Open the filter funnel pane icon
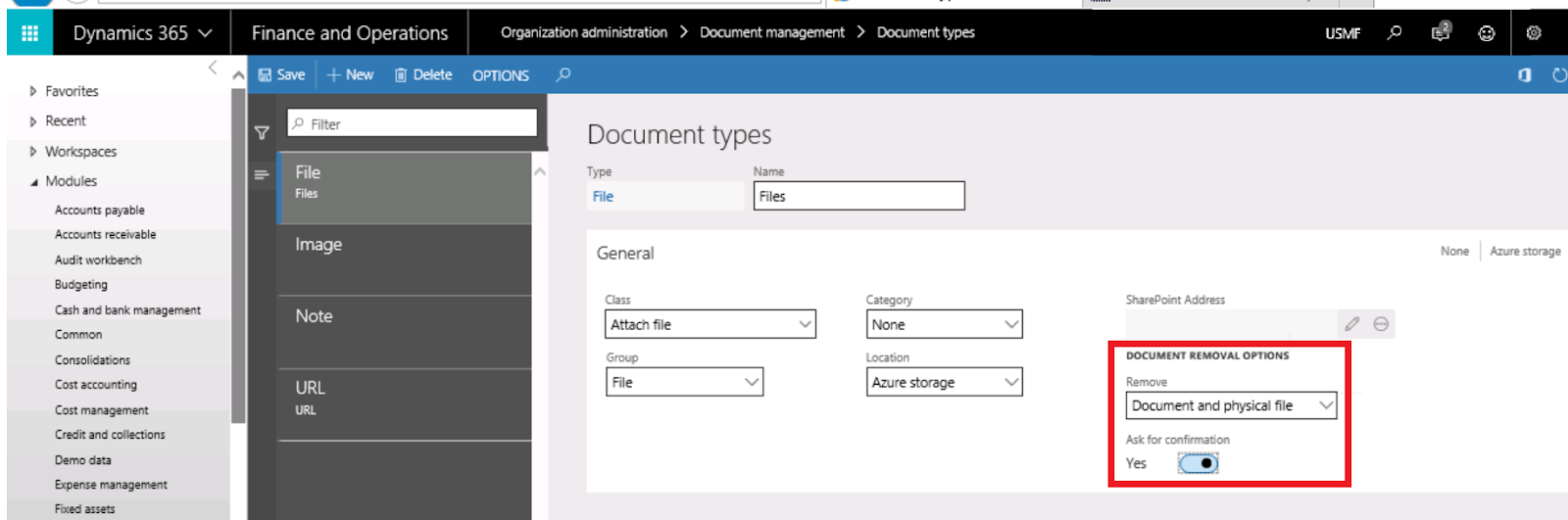Screen dimensions: 1568x520 click(262, 132)
